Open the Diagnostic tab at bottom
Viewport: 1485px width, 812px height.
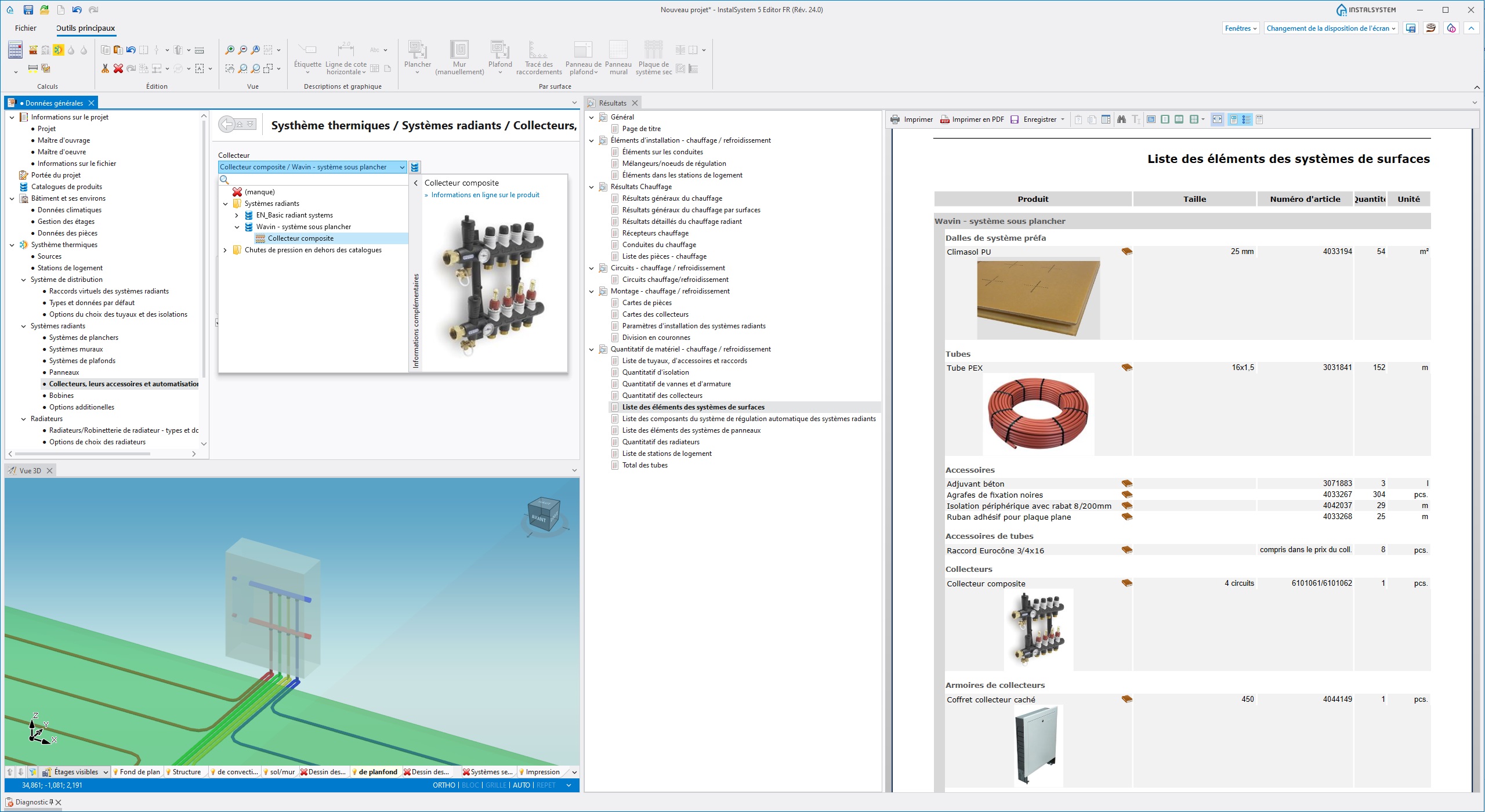click(31, 802)
